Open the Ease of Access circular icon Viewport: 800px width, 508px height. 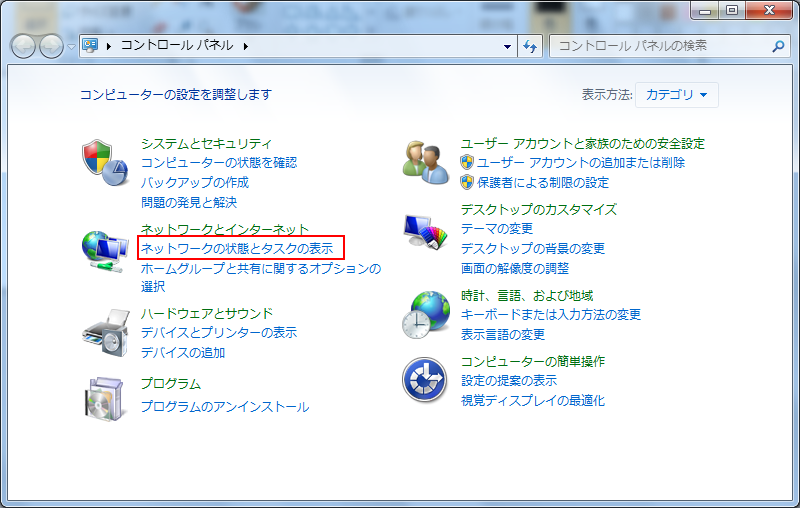tap(424, 380)
